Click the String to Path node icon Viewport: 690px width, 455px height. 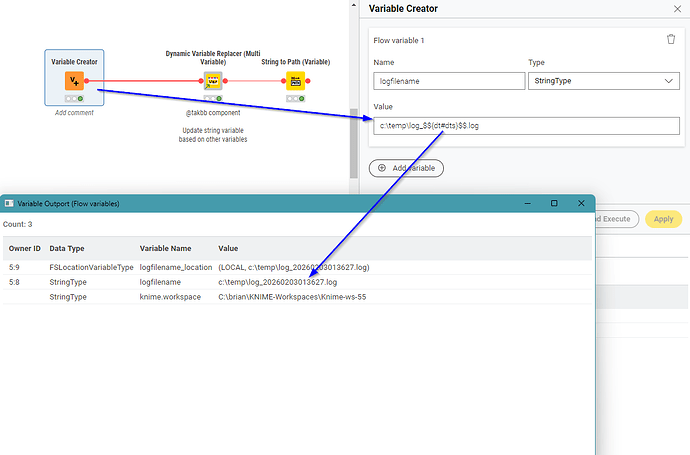(296, 81)
